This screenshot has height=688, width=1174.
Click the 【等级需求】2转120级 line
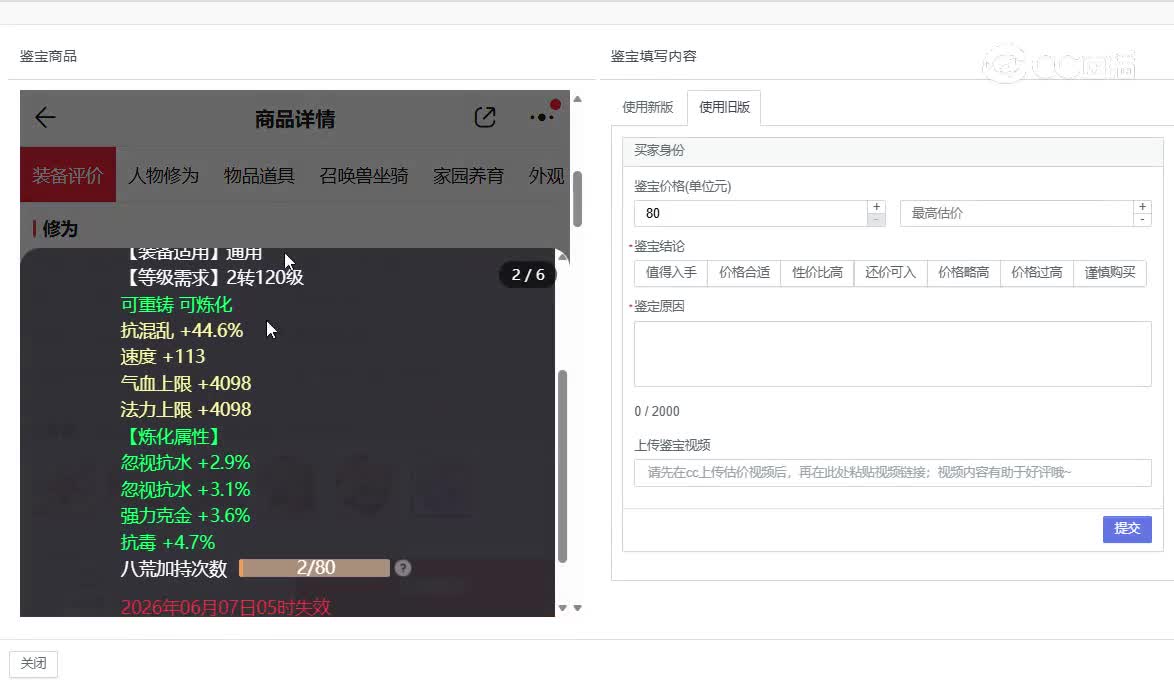212,278
